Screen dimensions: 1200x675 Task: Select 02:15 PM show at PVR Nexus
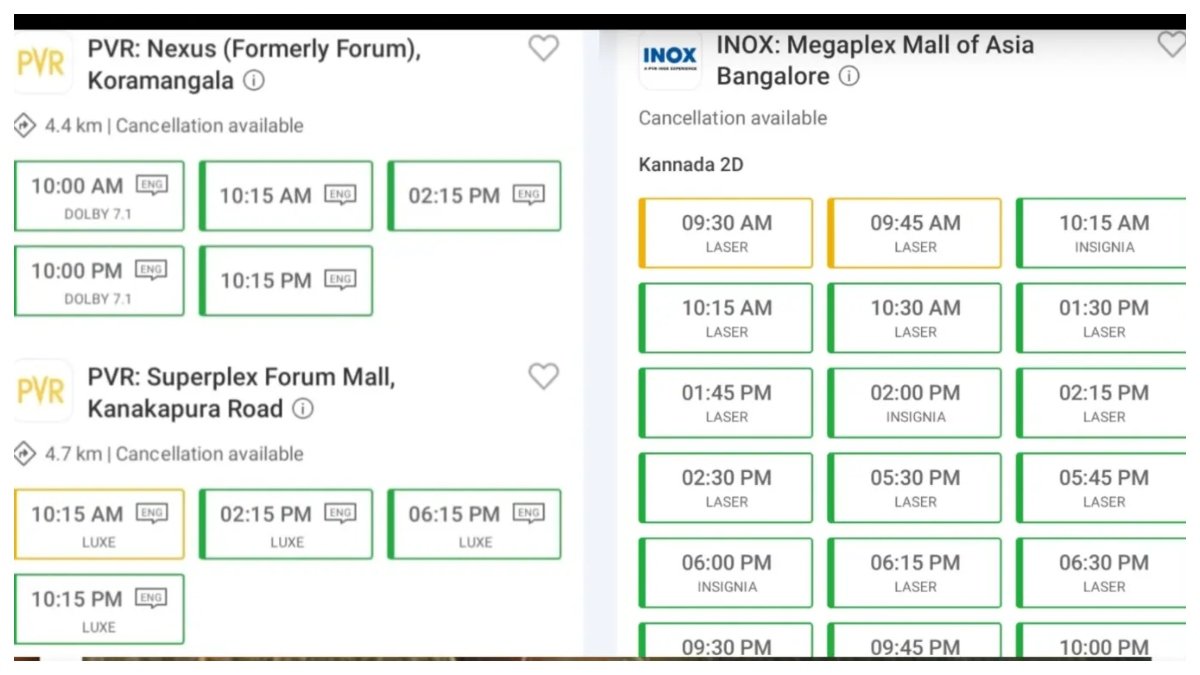pyautogui.click(x=474, y=196)
